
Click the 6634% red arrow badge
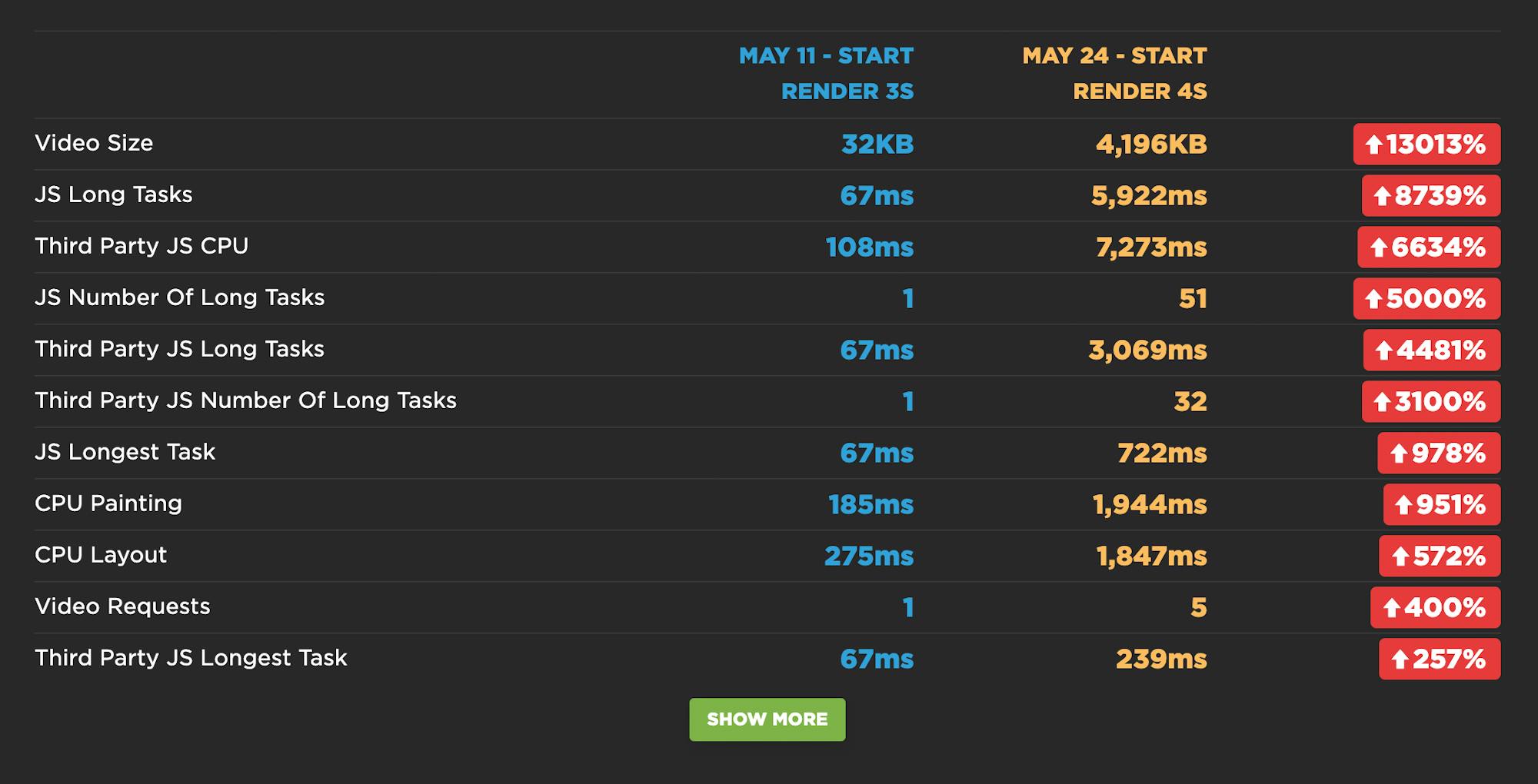pyautogui.click(x=1429, y=247)
